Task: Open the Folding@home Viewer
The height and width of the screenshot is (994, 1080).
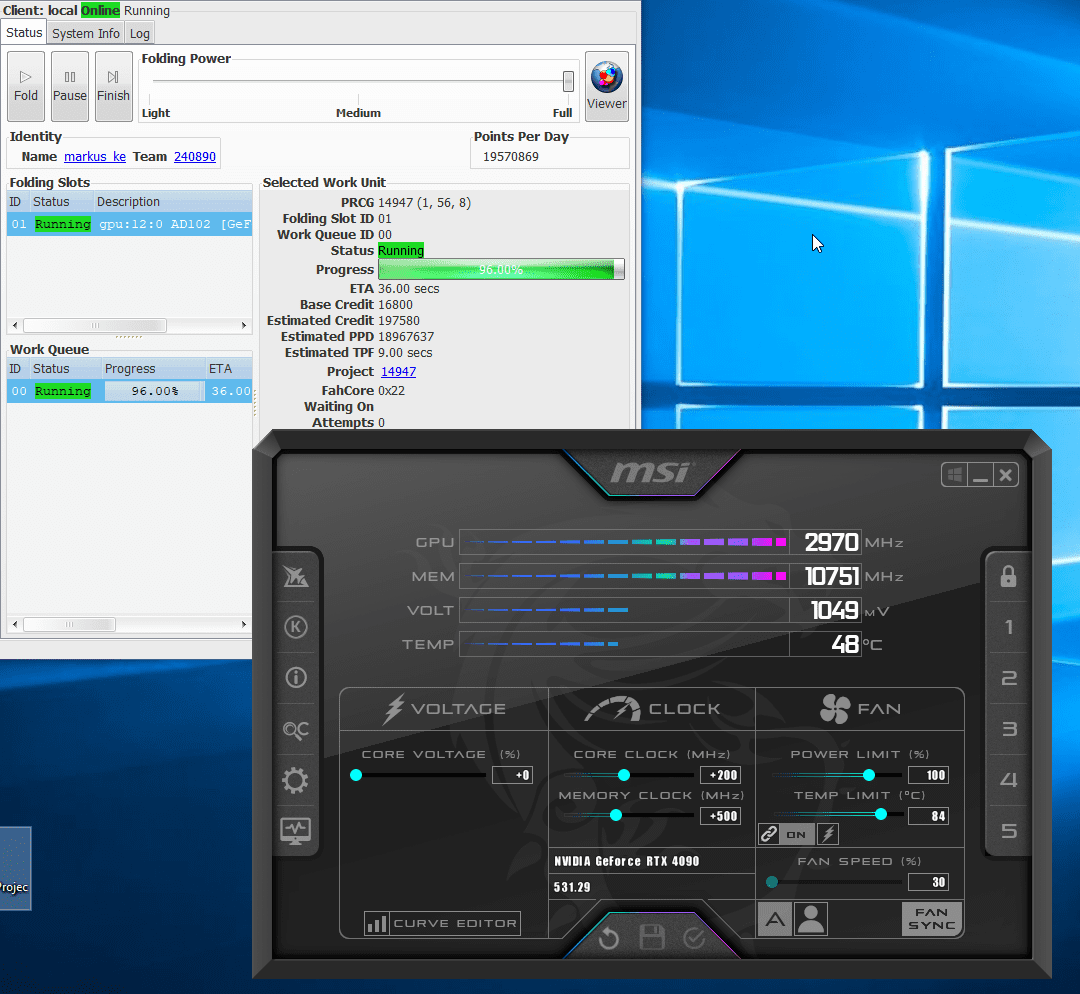Action: pyautogui.click(x=606, y=86)
